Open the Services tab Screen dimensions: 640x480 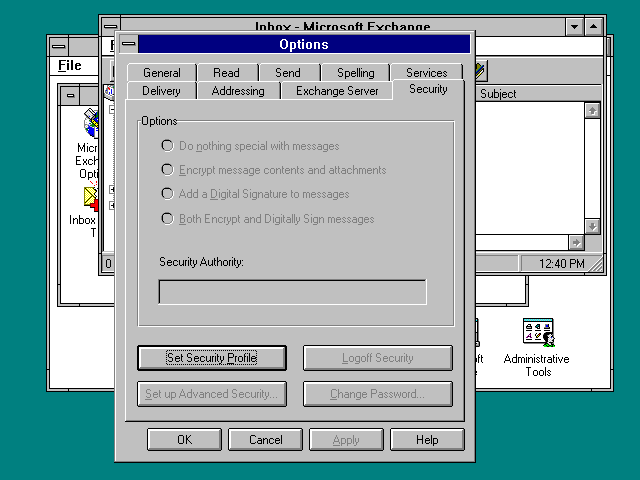point(427,73)
